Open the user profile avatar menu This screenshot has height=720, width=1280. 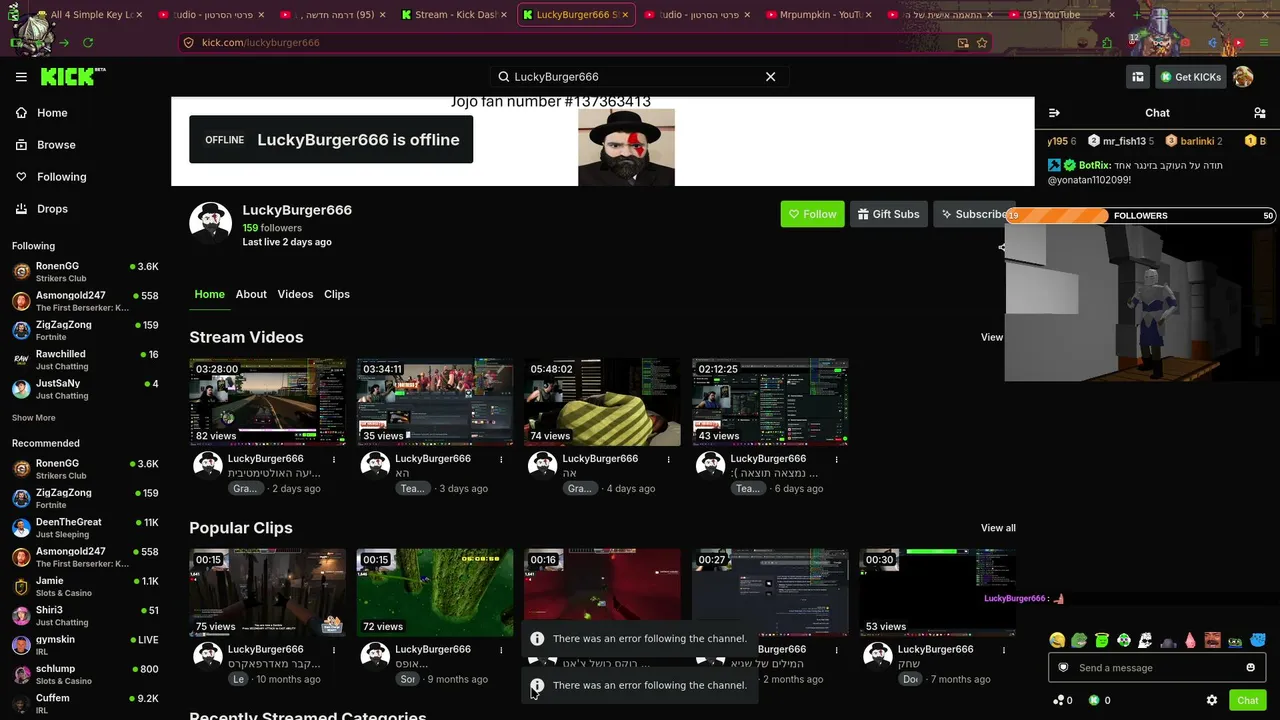[x=1243, y=77]
